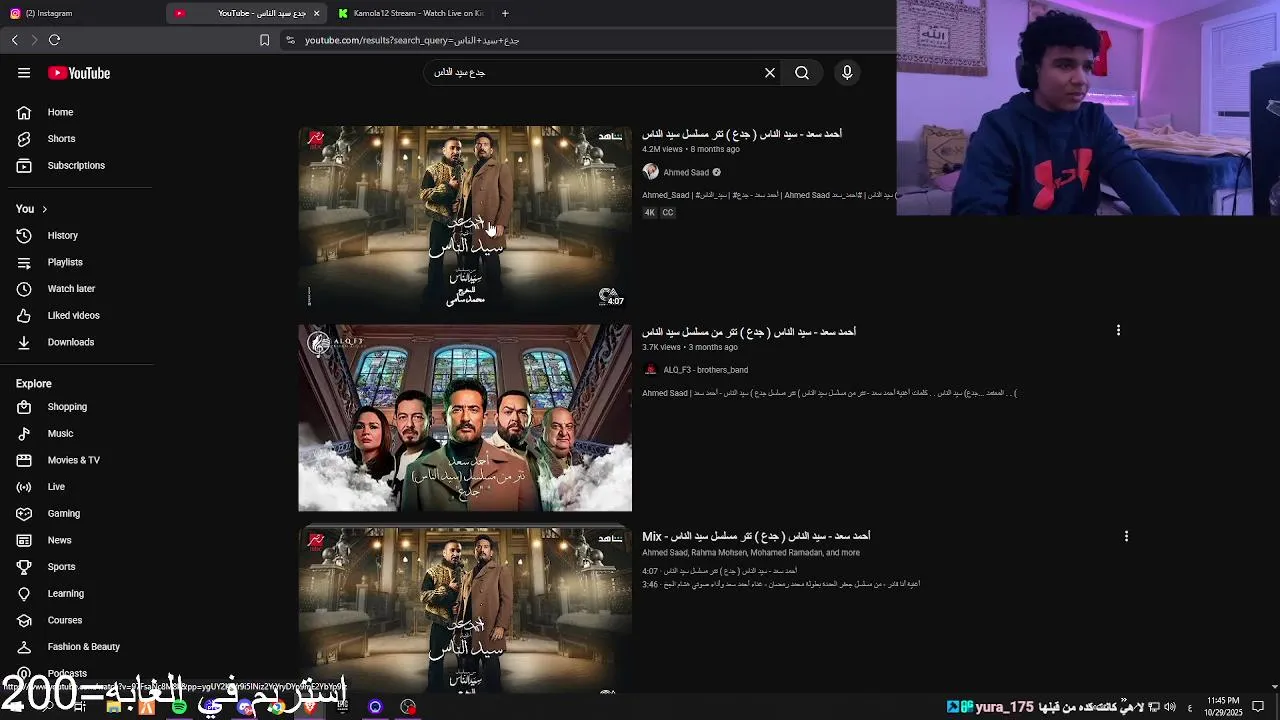Click the CC badge on first result
The width and height of the screenshot is (1280, 720).
[x=668, y=213]
